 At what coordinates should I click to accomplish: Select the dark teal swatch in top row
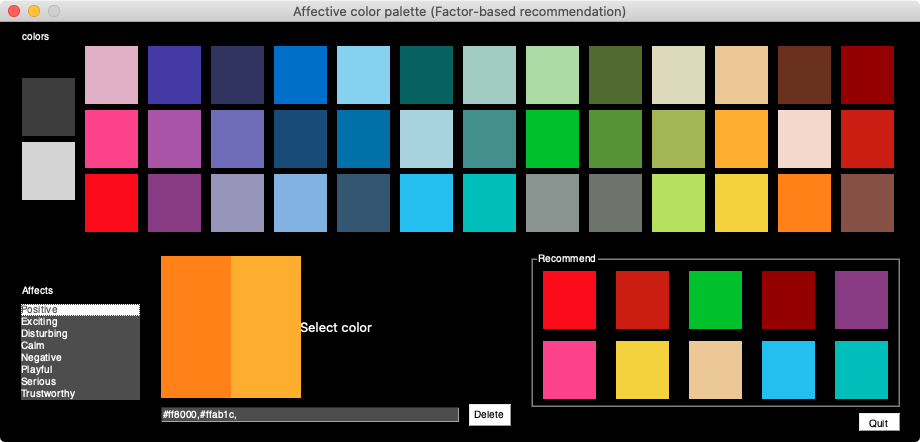coord(426,75)
